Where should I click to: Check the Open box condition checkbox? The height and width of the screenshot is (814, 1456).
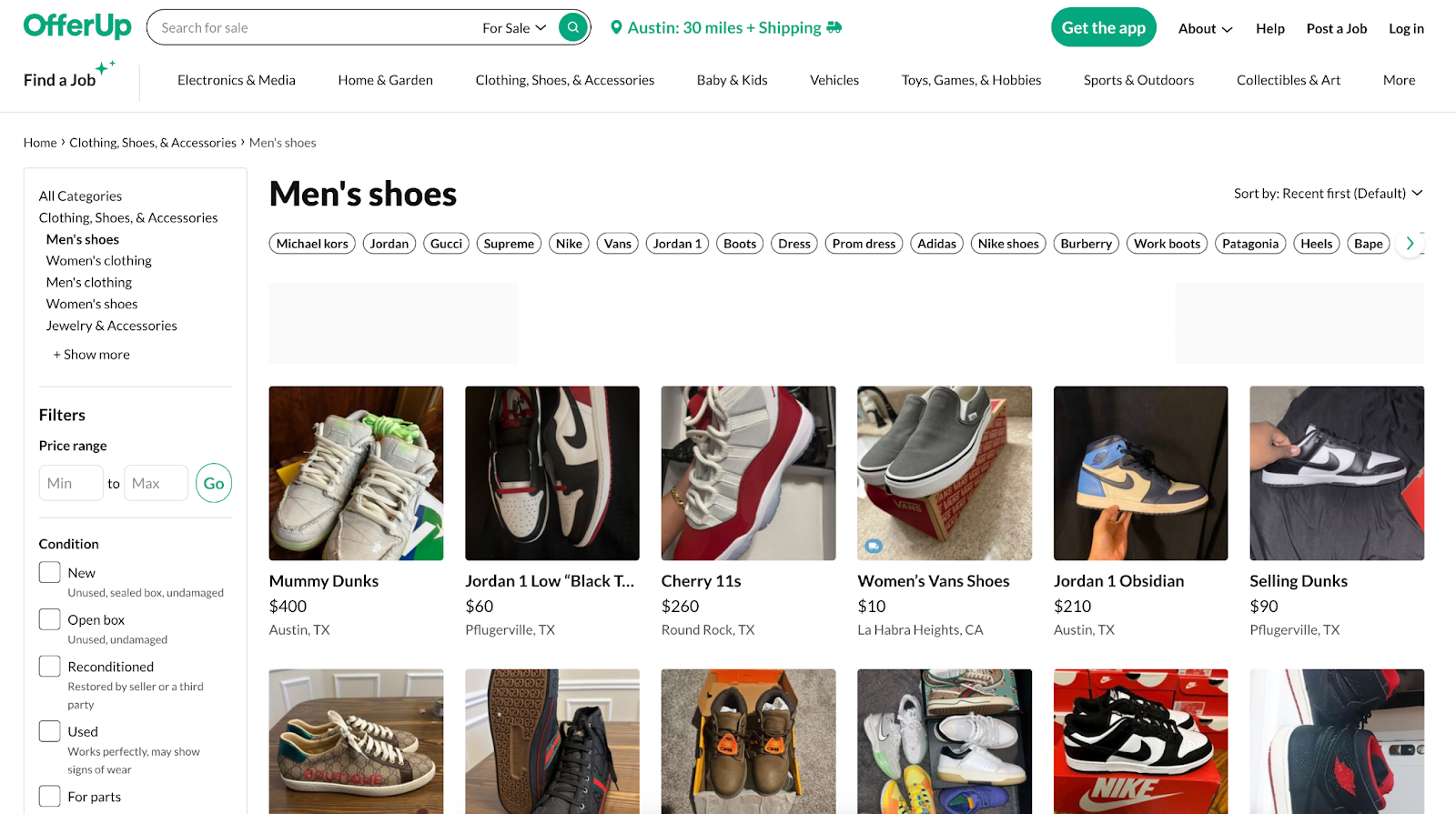(50, 619)
